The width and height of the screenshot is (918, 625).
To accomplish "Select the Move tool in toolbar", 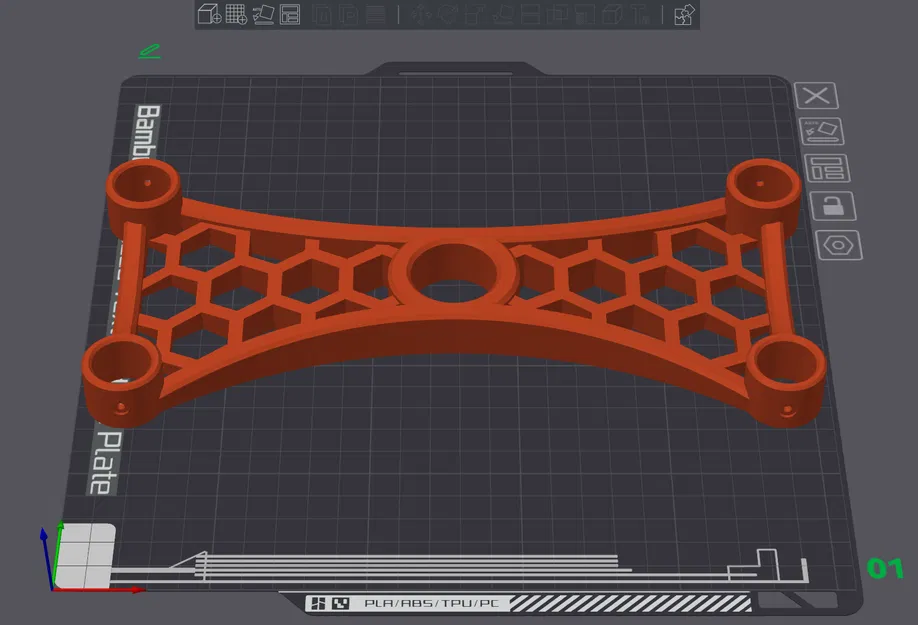I will 419,14.
